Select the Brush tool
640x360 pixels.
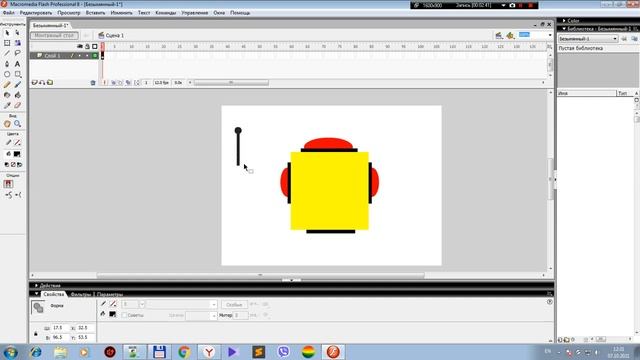pos(18,84)
